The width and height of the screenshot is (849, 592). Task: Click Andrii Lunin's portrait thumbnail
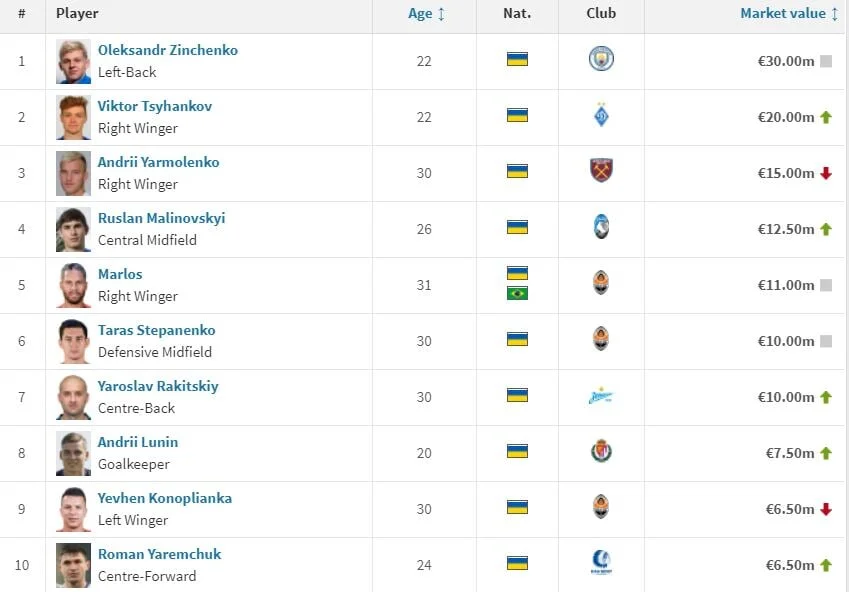tap(74, 453)
